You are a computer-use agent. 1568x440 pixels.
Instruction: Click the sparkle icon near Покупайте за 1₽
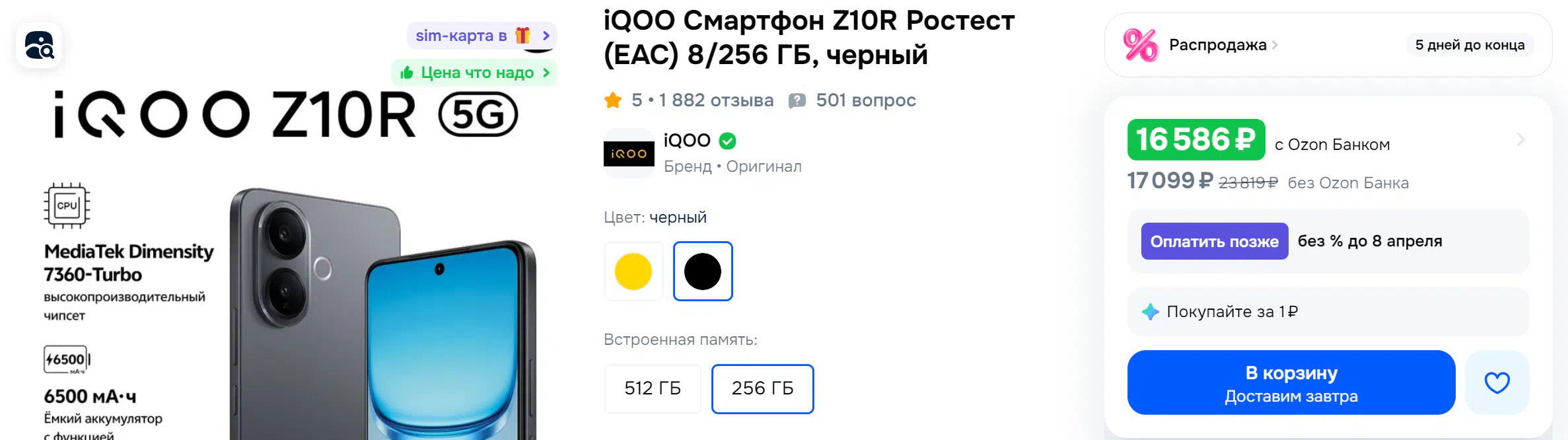(x=1151, y=312)
